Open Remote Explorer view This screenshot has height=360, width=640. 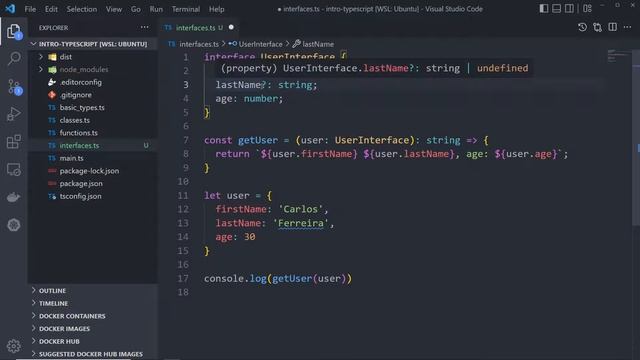tap(13, 170)
